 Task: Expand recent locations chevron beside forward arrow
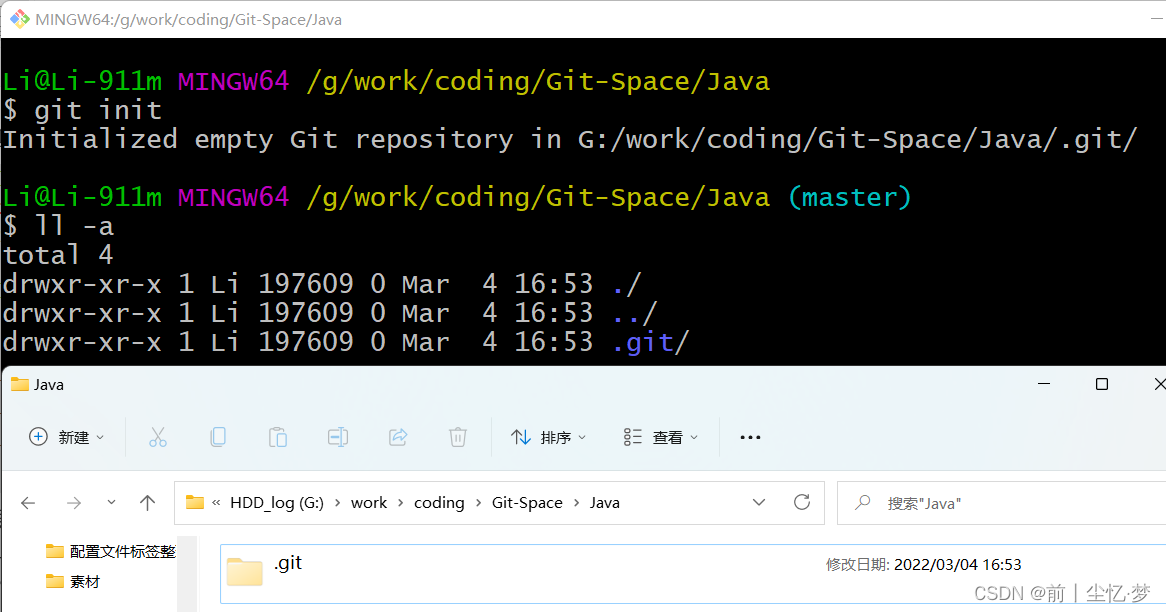(x=111, y=503)
